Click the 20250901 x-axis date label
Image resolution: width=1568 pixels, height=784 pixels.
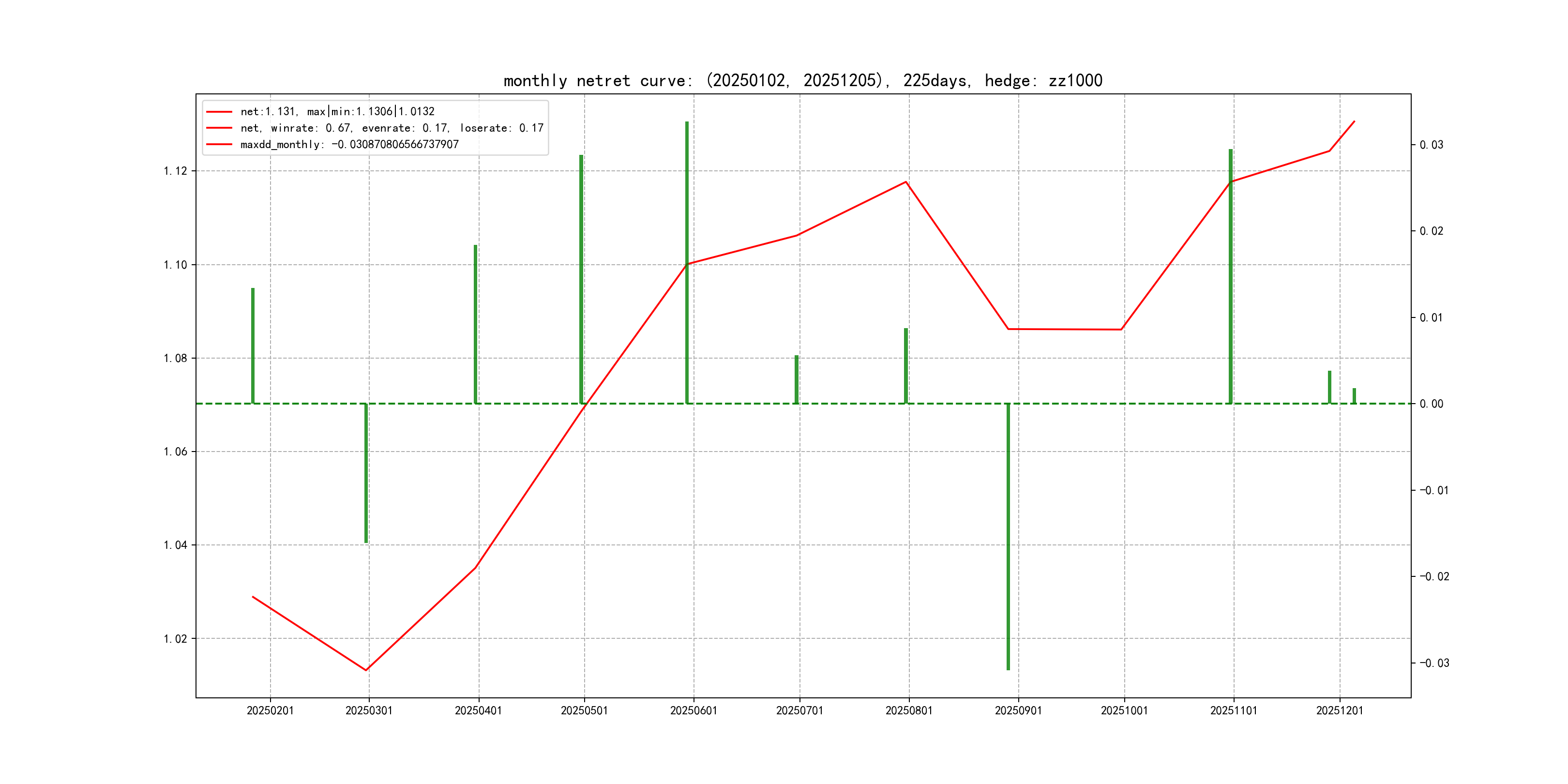click(1018, 710)
